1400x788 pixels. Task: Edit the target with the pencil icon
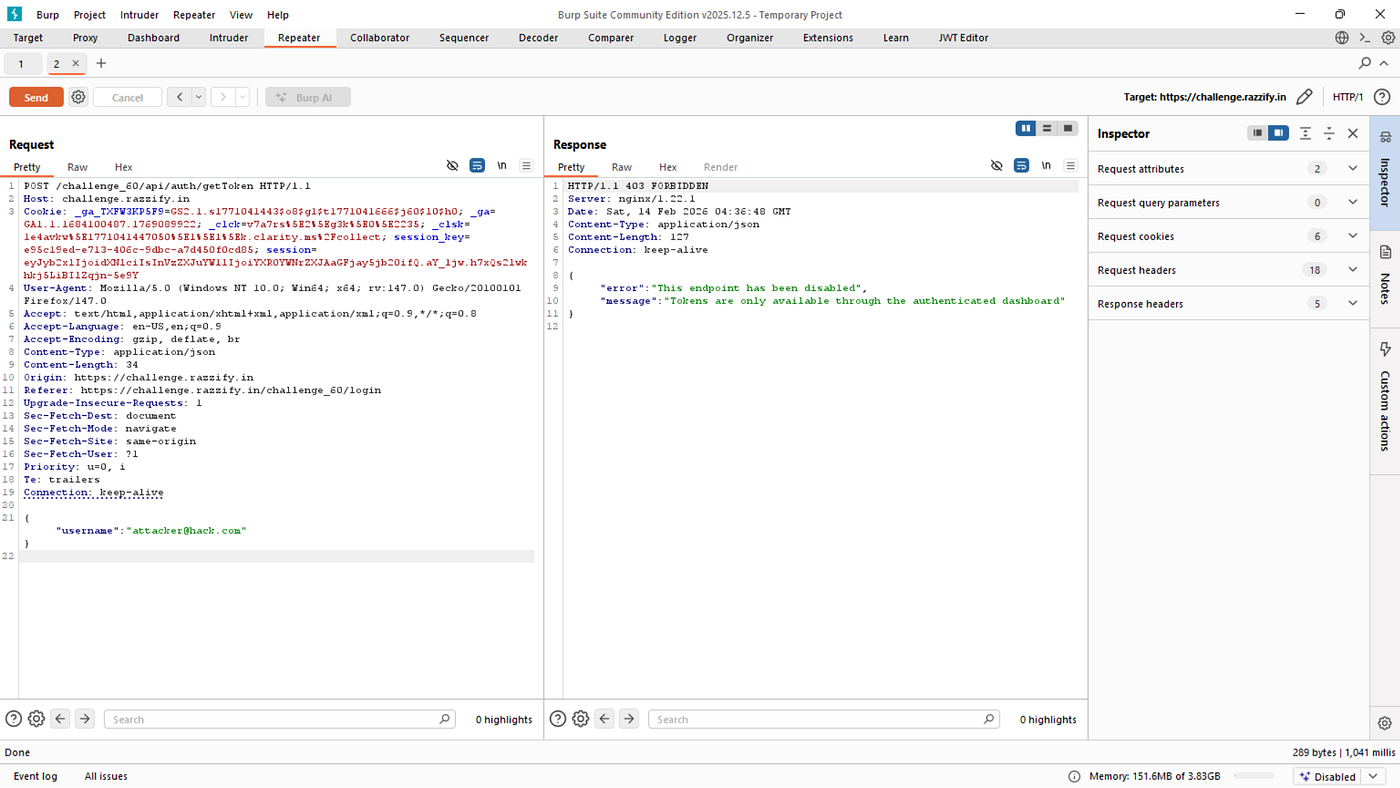(x=1304, y=97)
